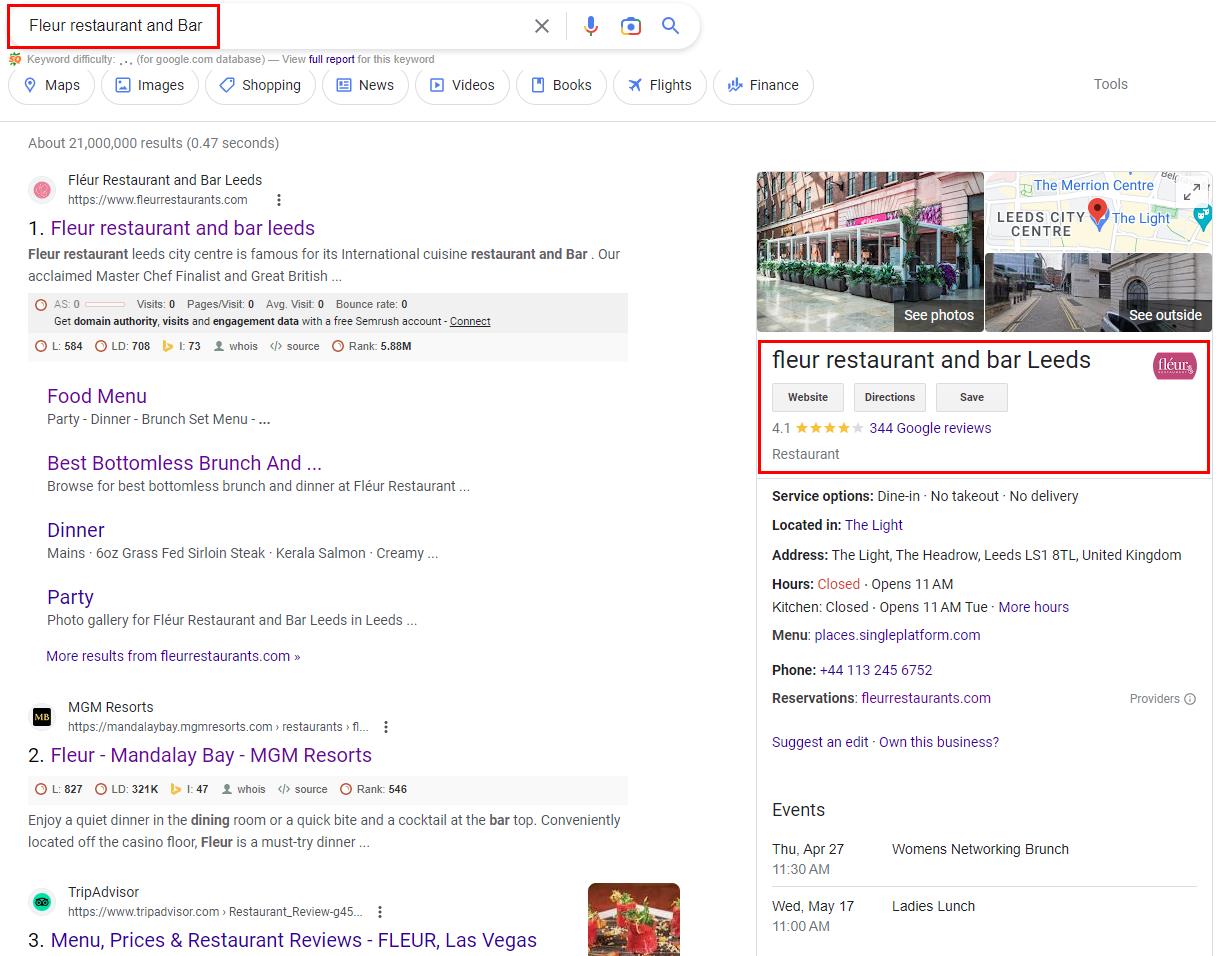Click whois for the MGM Resorts result
This screenshot has width=1216, height=956.
point(244,789)
